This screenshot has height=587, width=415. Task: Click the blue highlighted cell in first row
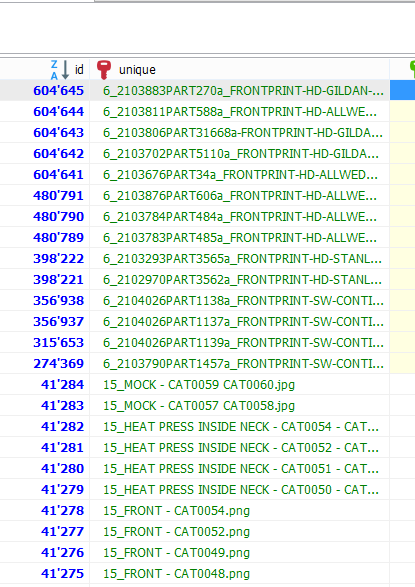coord(402,91)
